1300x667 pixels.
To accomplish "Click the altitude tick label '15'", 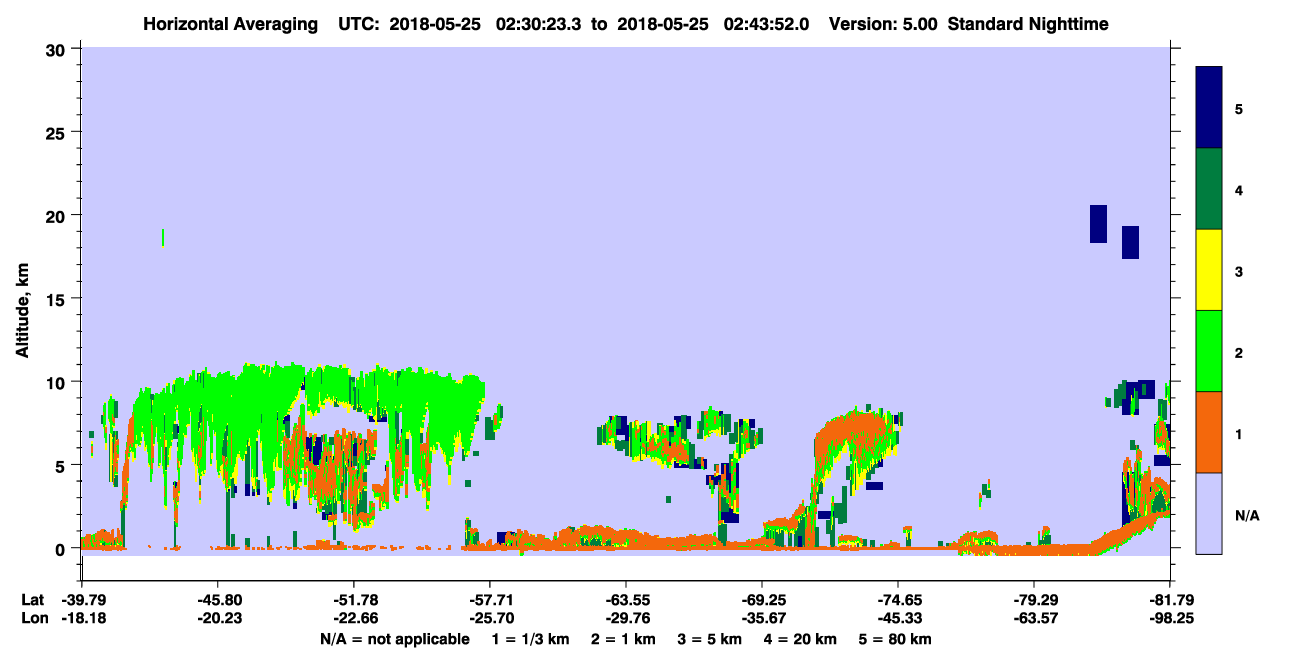I will point(58,299).
